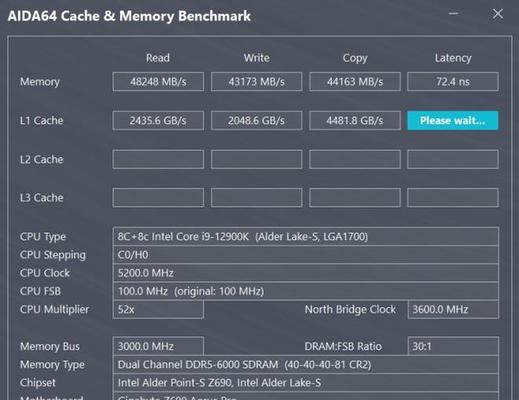Click the DRAM:FSB Ratio 30:1 field
Image resolution: width=519 pixels, height=400 pixels.
coord(453,346)
